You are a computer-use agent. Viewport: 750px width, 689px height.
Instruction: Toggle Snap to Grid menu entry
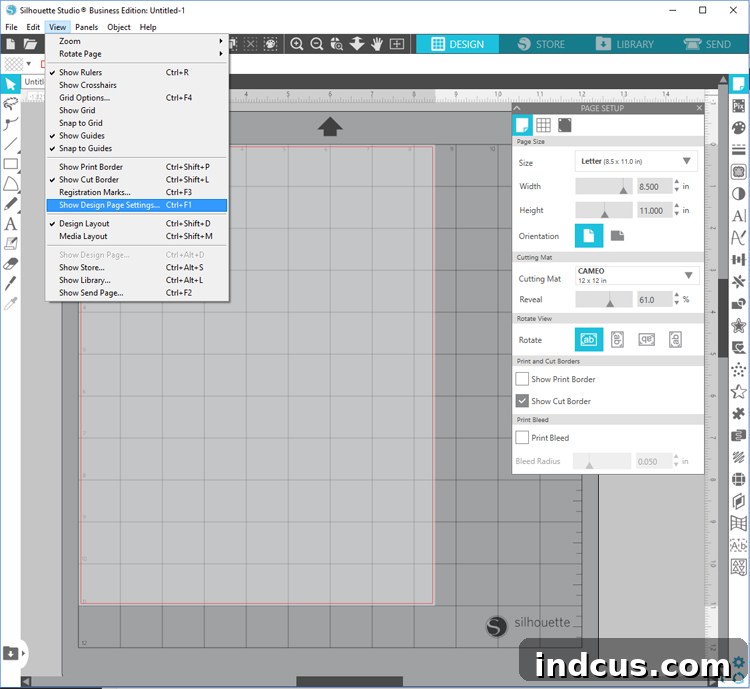coord(137,123)
